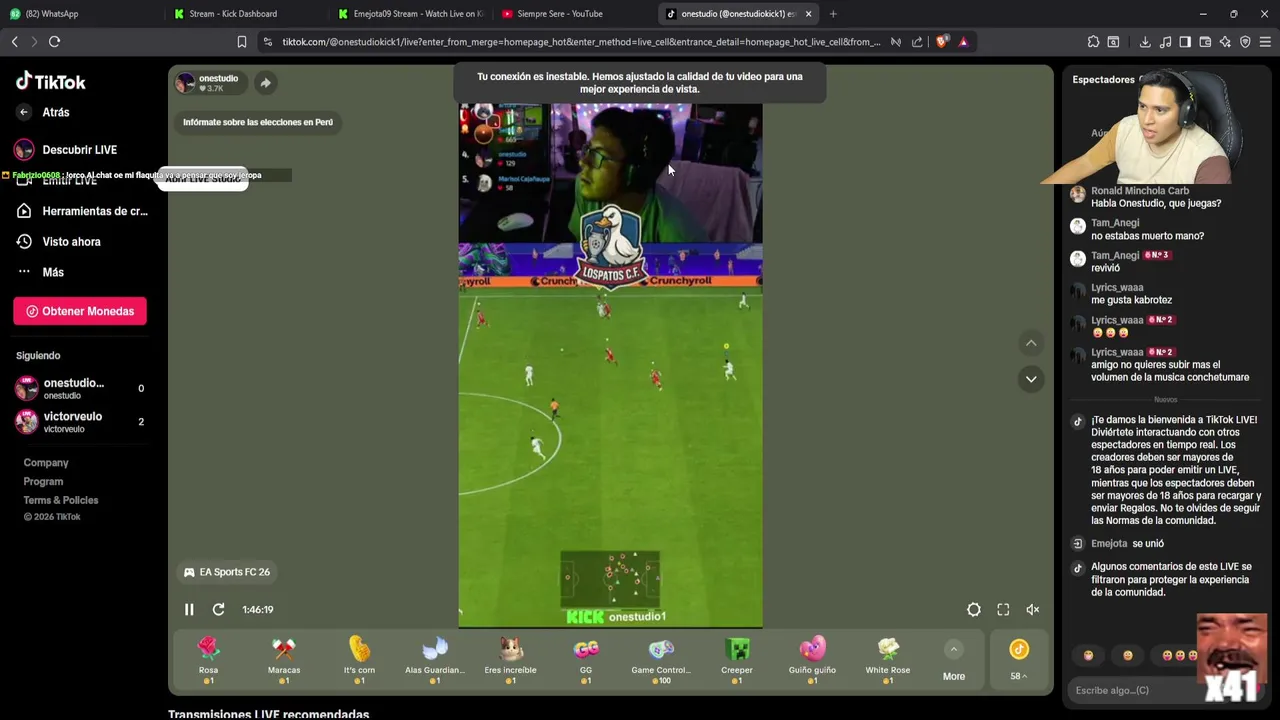Screen dimensions: 1280x720
Task: Open Brave Shields lion icon
Action: (942, 42)
